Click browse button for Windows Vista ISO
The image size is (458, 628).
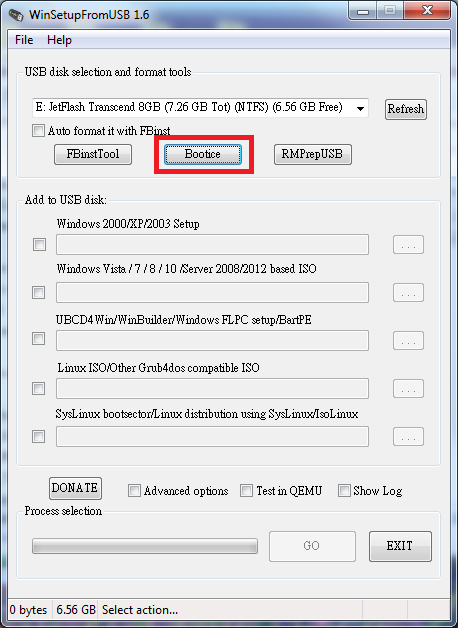tap(408, 293)
